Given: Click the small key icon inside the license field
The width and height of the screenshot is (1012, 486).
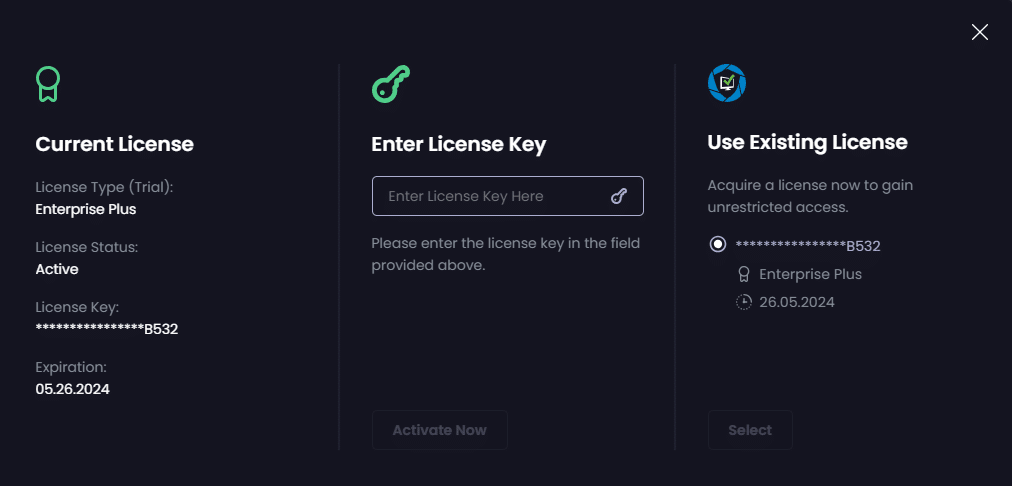Looking at the screenshot, I should (x=619, y=196).
